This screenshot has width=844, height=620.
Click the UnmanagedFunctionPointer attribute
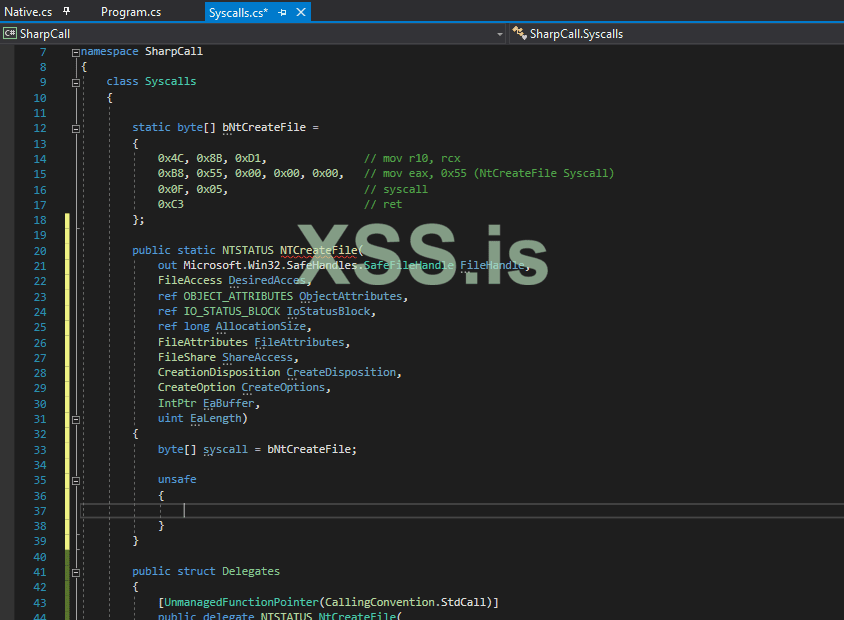[x=241, y=602]
